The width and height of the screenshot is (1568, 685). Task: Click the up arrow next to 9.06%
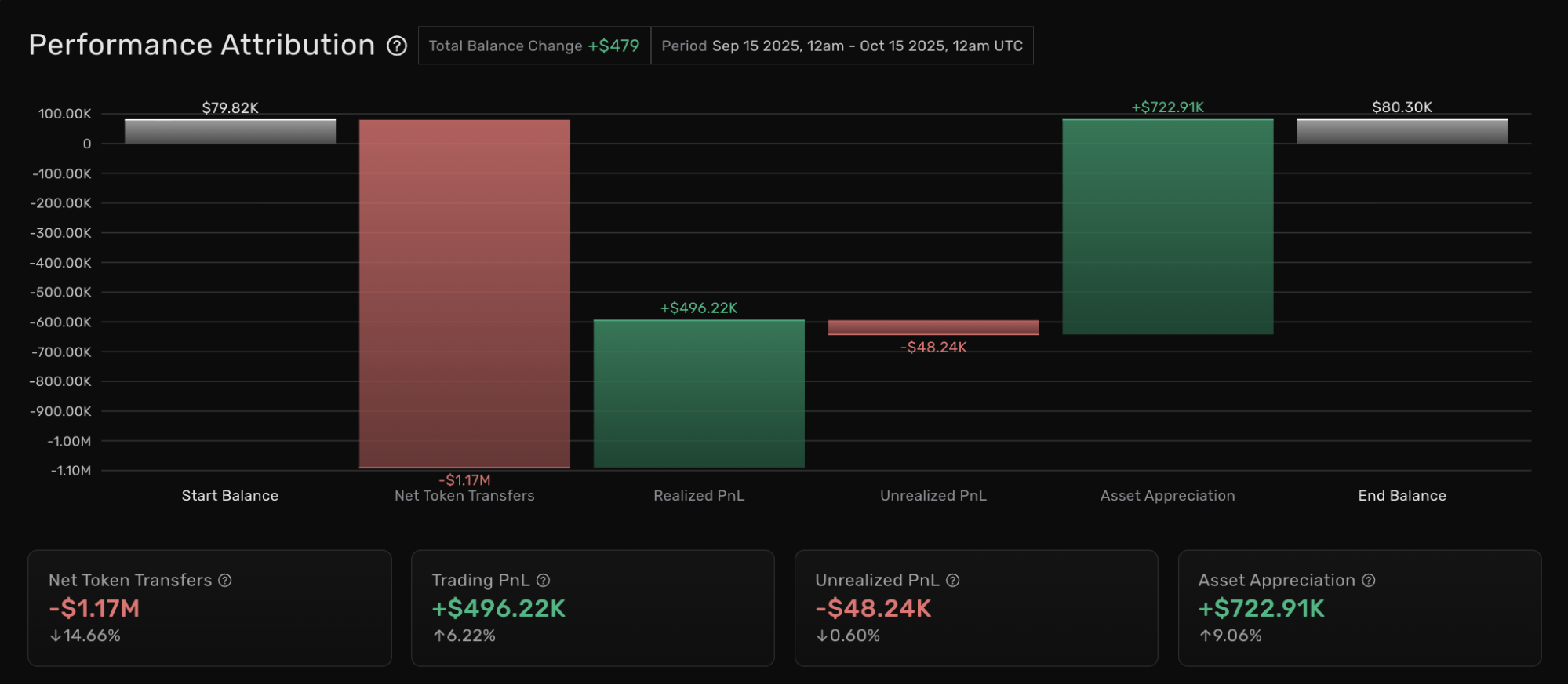pos(1206,636)
